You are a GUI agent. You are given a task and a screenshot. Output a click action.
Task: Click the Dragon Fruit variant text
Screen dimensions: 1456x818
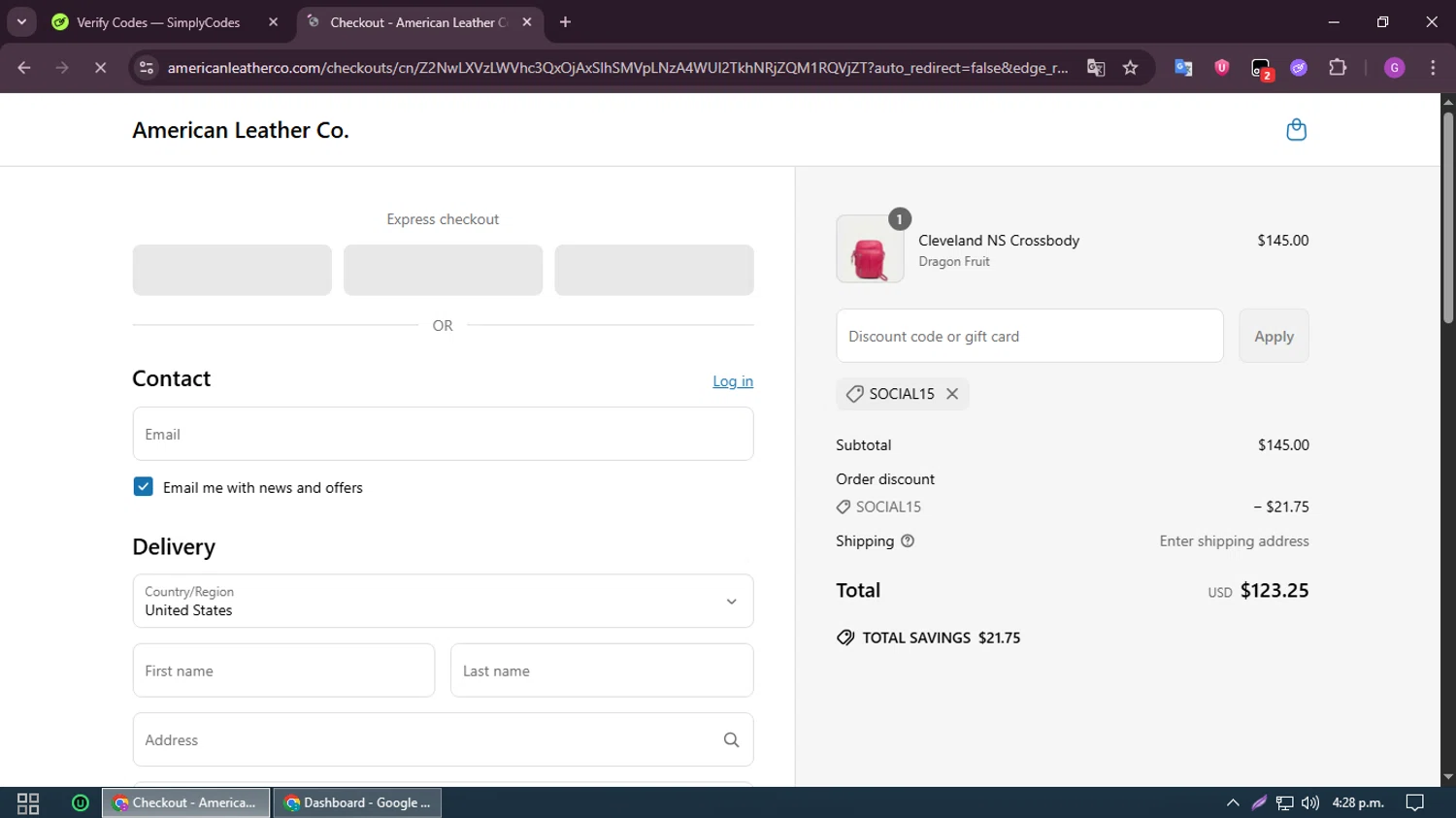pos(954,262)
